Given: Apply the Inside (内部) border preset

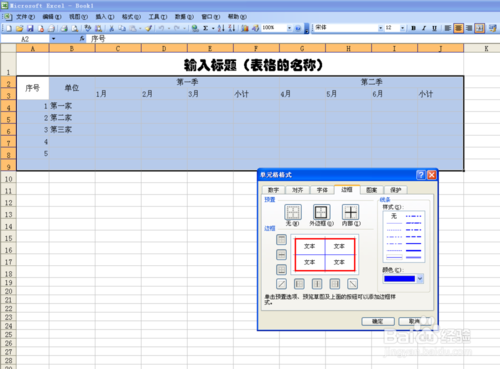Looking at the screenshot, I should [x=351, y=212].
